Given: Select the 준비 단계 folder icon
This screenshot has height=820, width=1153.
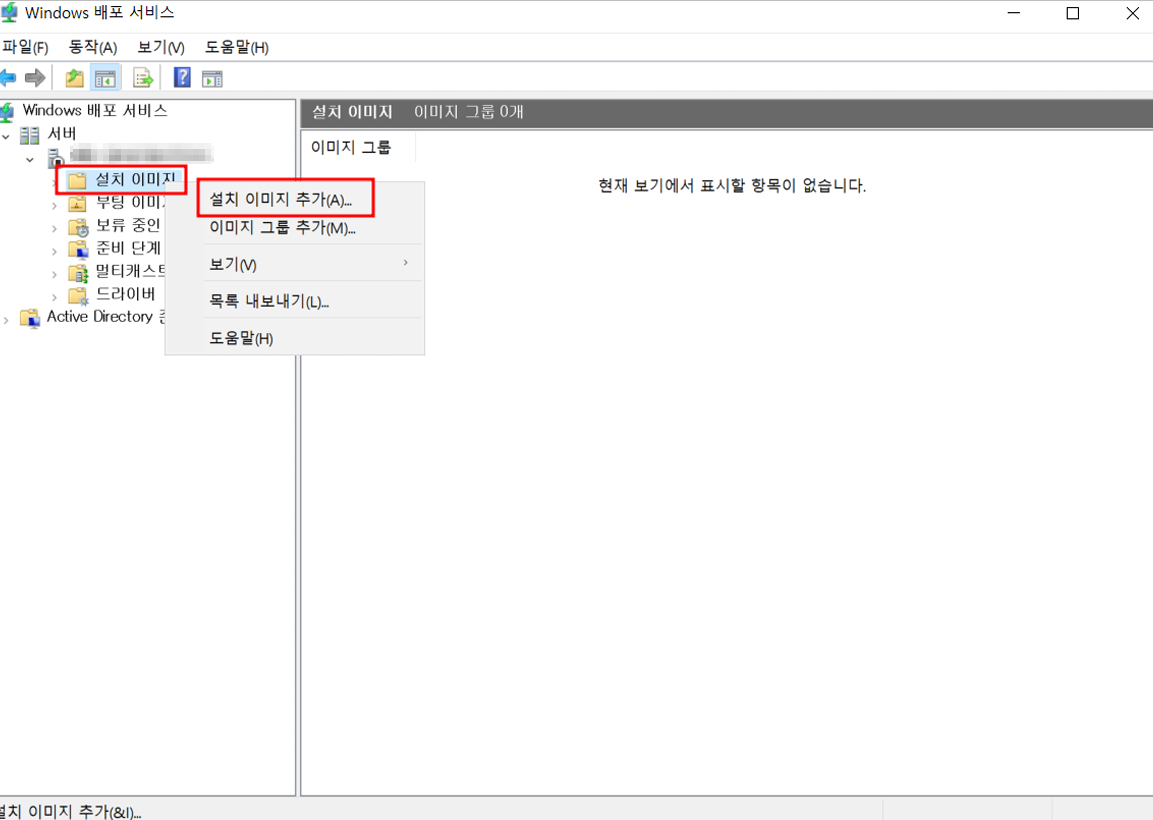Looking at the screenshot, I should (78, 249).
